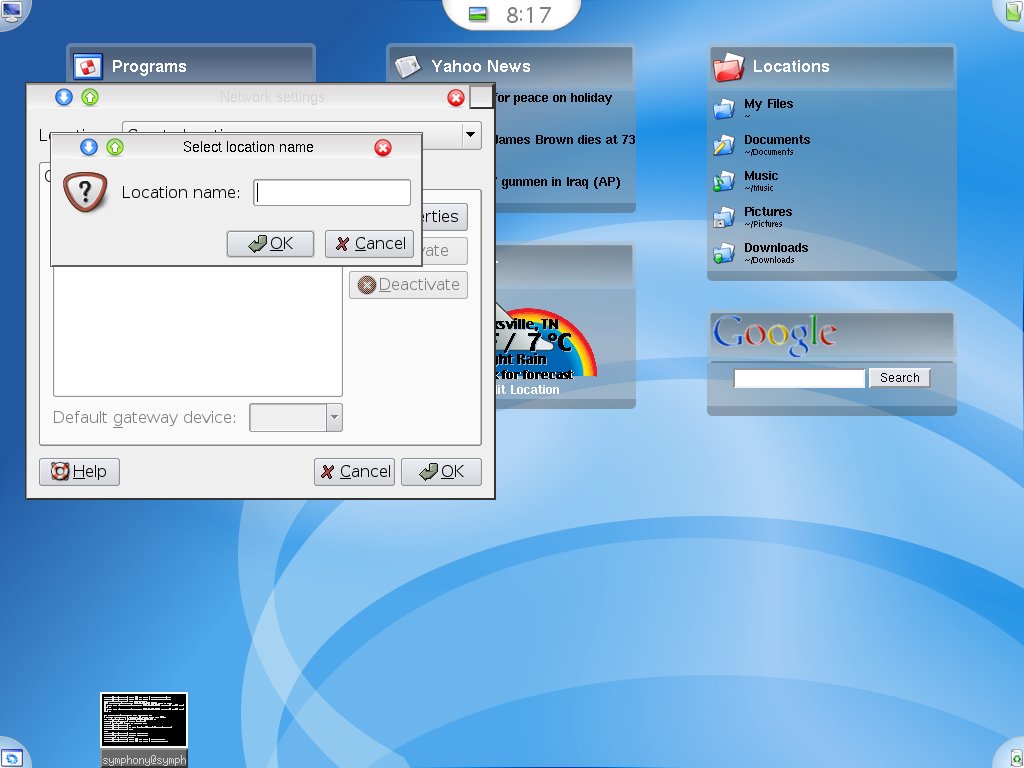Click the Google Search button
The width and height of the screenshot is (1024, 768).
(899, 378)
